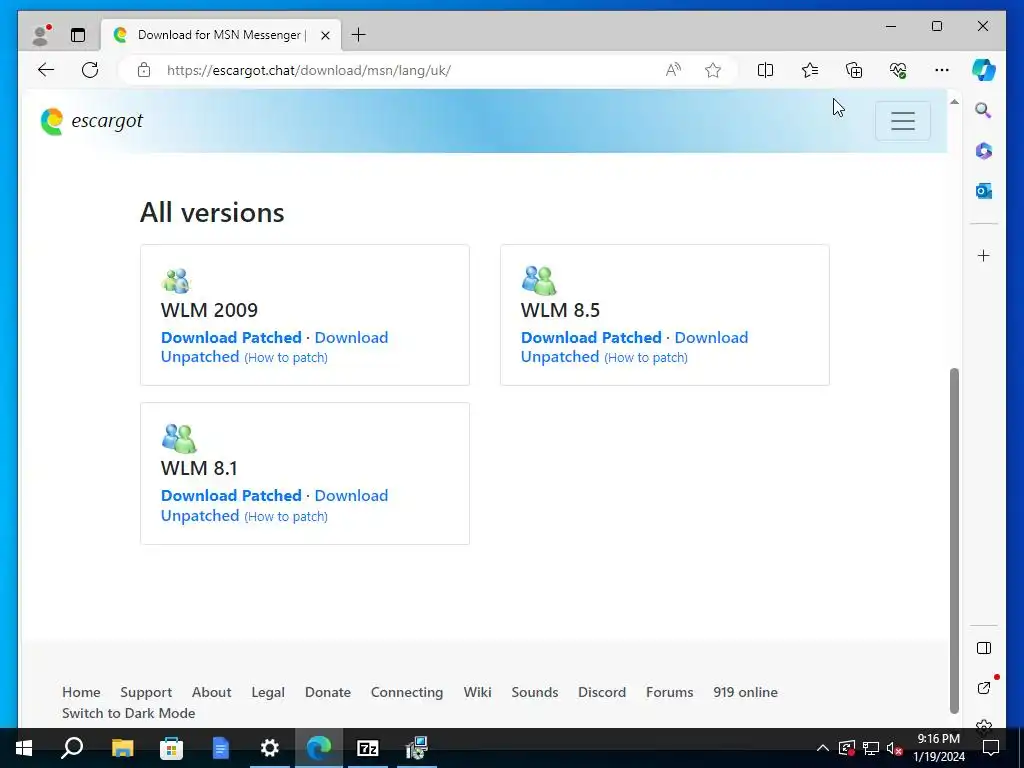Open a new browser tab
This screenshot has width=1024, height=768.
tap(359, 35)
